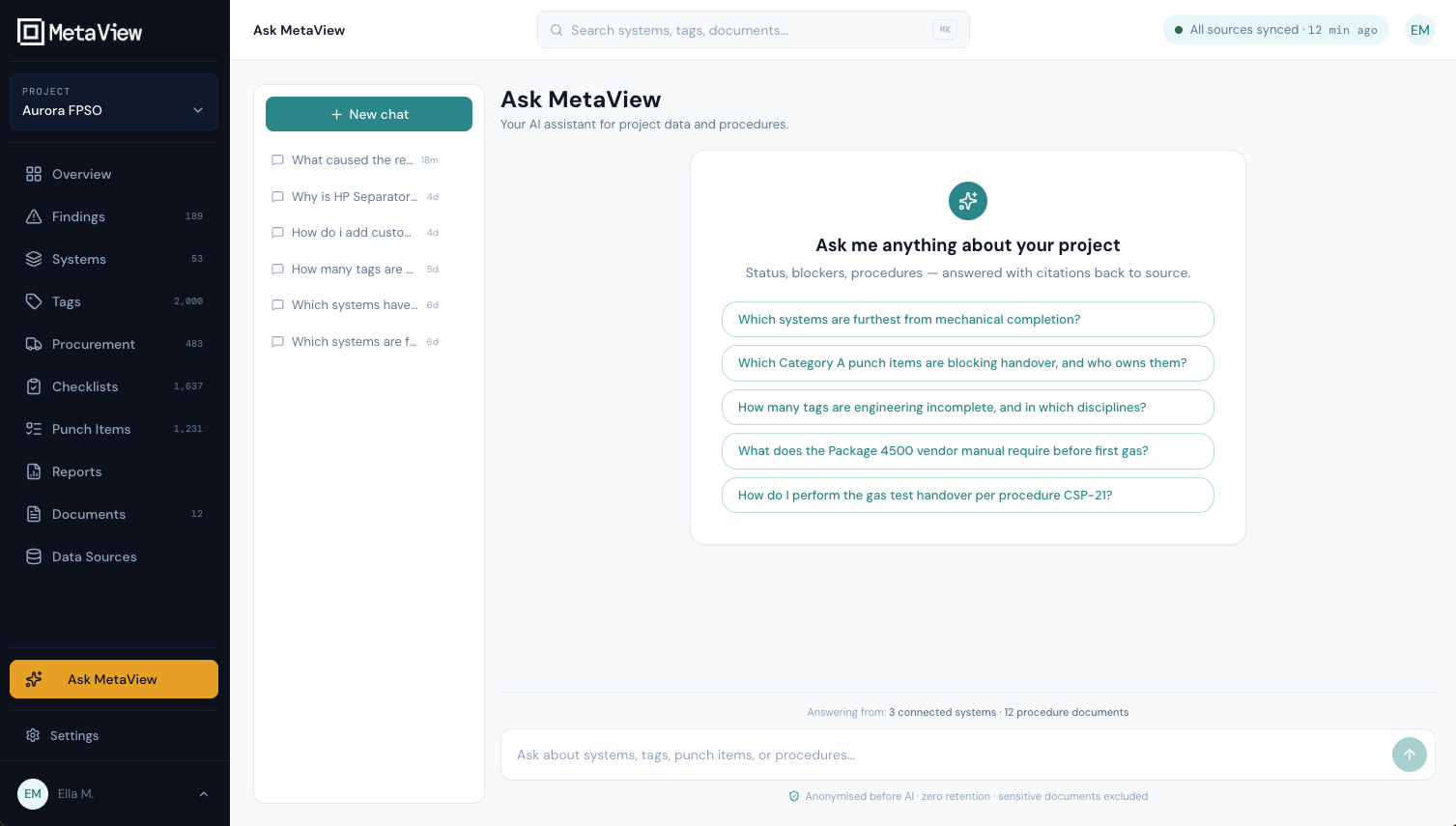Click the MetaView logo icon

tap(31, 32)
